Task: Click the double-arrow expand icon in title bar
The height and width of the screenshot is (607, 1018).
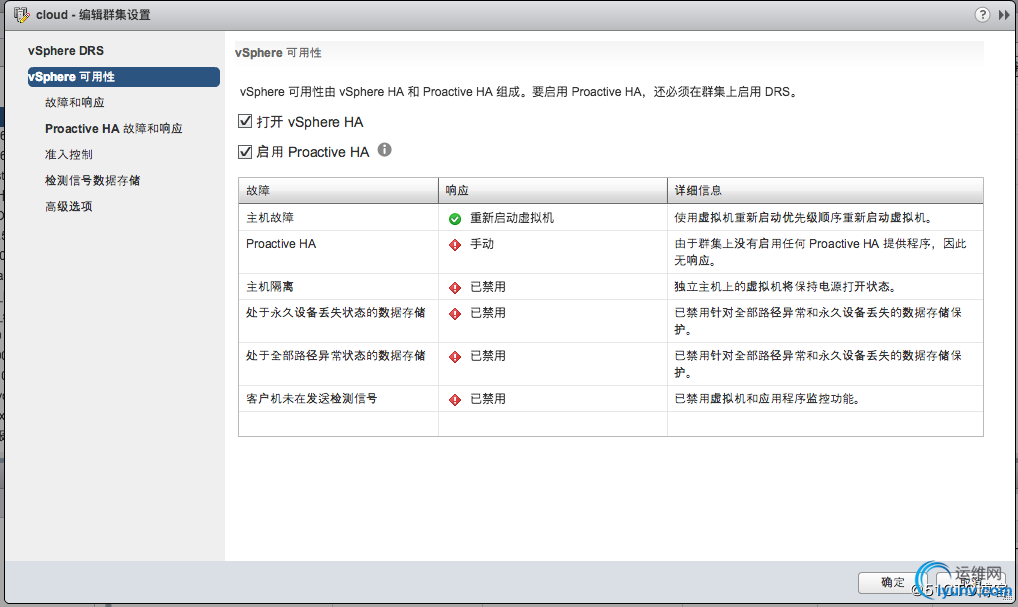Action: coord(1004,14)
